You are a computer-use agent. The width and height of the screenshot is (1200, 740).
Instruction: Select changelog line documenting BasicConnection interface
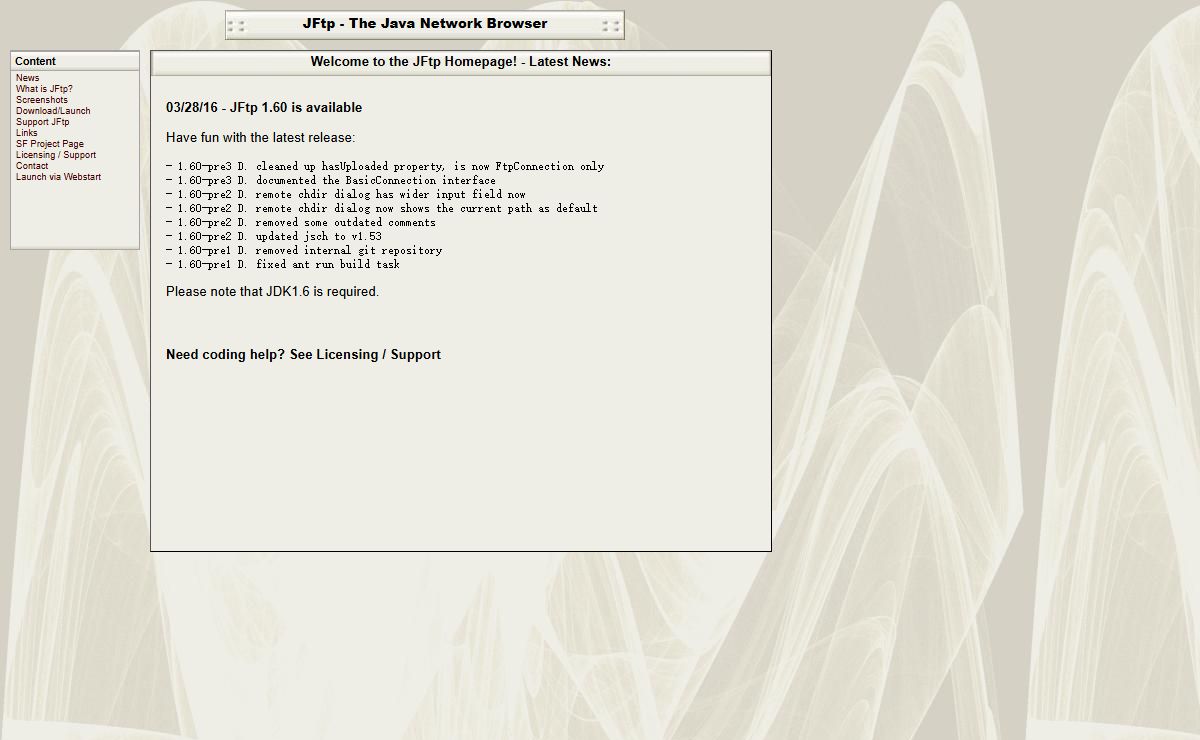[331, 181]
